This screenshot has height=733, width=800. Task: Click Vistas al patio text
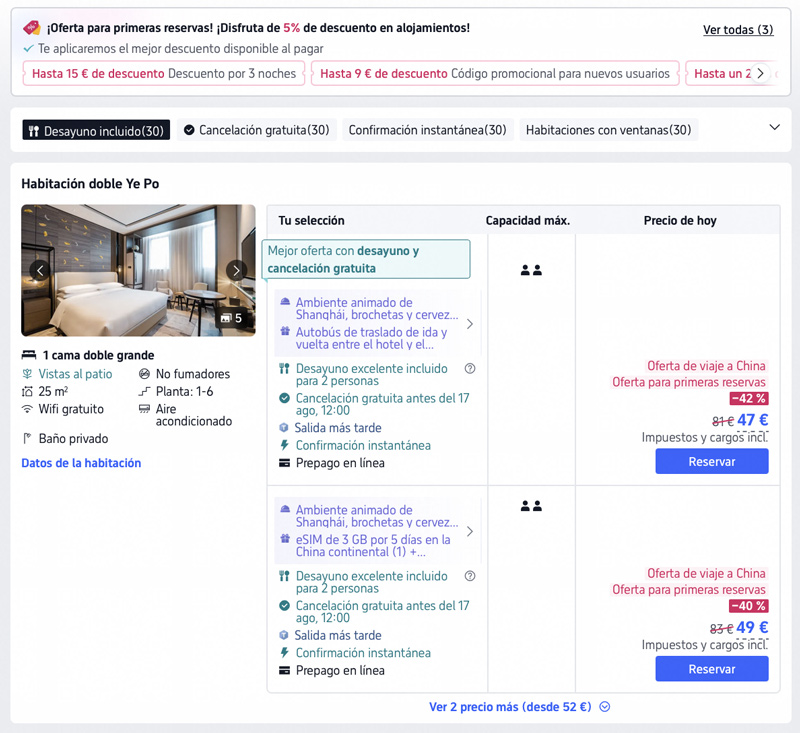(x=76, y=374)
